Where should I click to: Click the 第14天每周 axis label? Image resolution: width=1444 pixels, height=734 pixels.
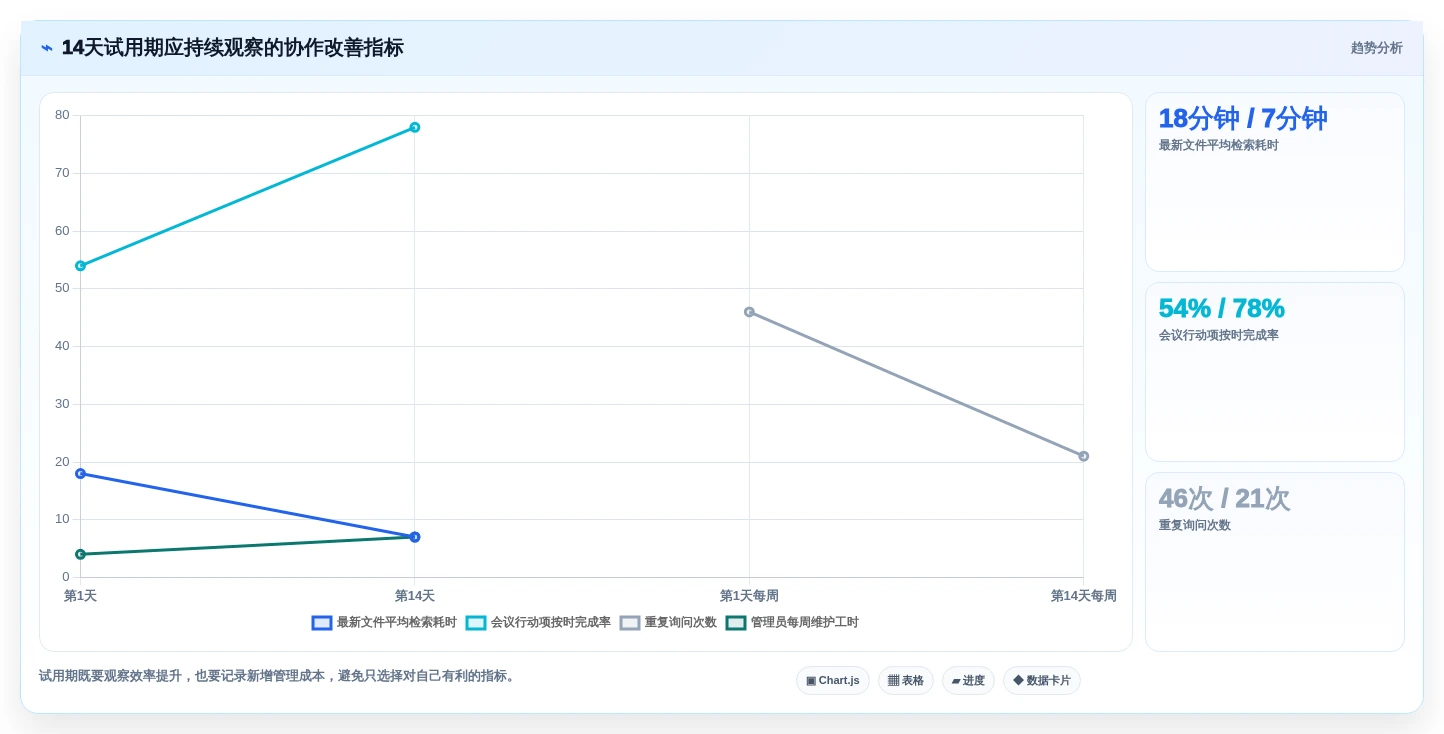tap(1083, 596)
